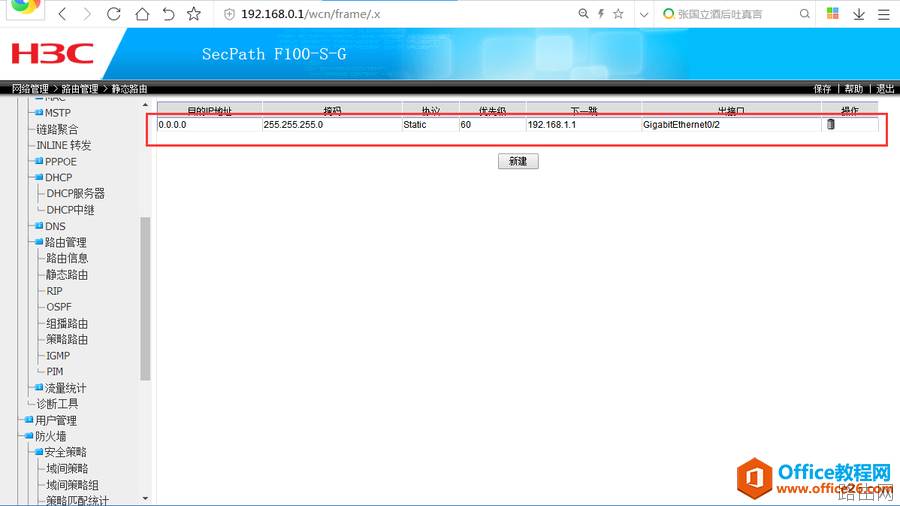Screen dimensions: 900x506
Task: Open 域间策略组 in the sidebar
Action: pyautogui.click(x=72, y=485)
